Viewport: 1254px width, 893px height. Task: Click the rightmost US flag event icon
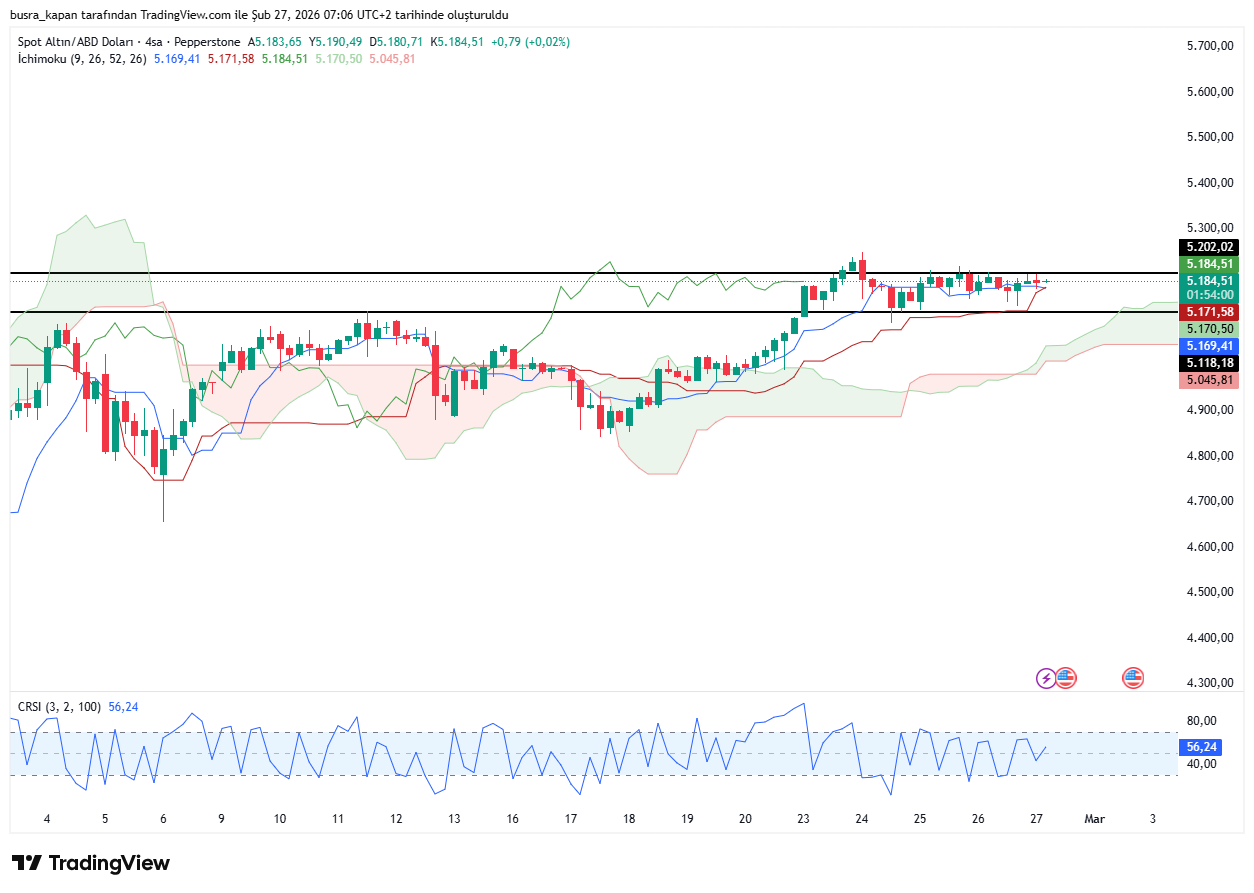(1133, 678)
